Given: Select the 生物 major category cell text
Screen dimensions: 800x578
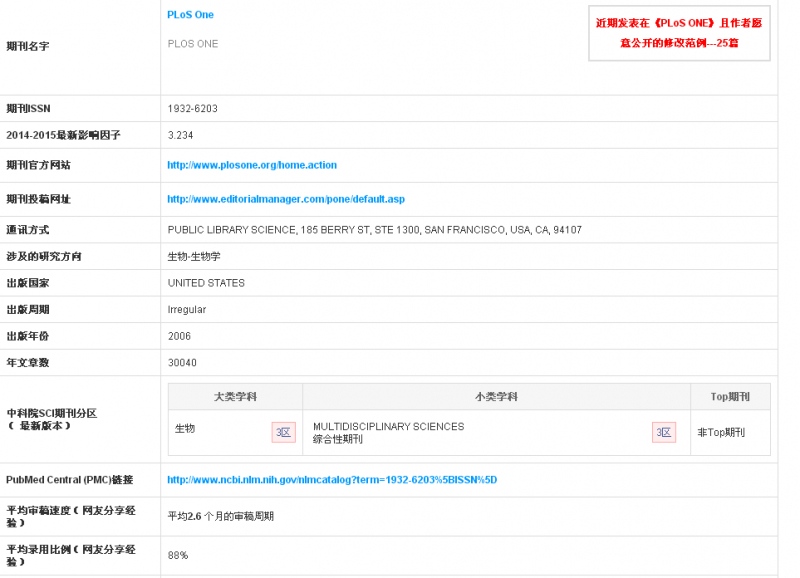Looking at the screenshot, I should click(185, 429).
